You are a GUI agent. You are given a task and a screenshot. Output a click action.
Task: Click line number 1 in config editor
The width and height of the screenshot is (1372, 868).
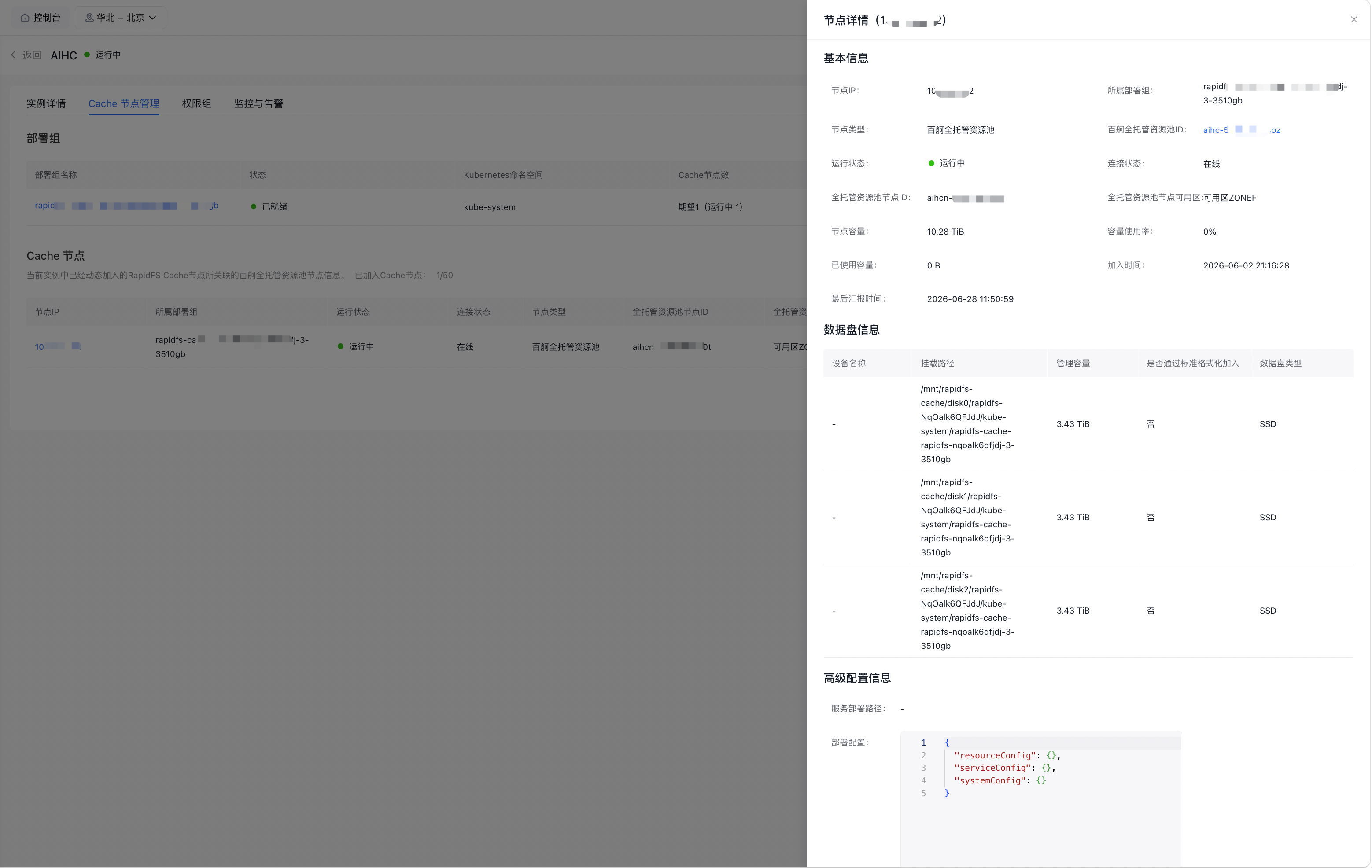[x=924, y=743]
